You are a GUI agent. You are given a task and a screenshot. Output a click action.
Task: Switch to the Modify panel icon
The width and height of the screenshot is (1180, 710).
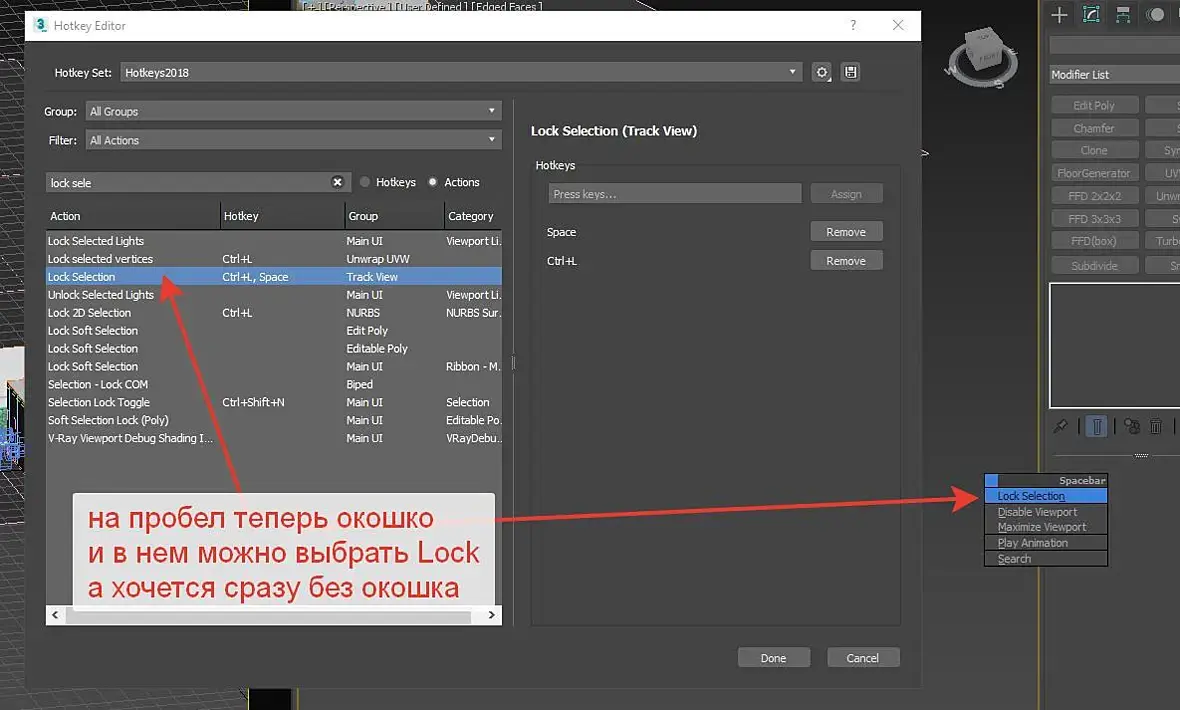click(x=1091, y=14)
